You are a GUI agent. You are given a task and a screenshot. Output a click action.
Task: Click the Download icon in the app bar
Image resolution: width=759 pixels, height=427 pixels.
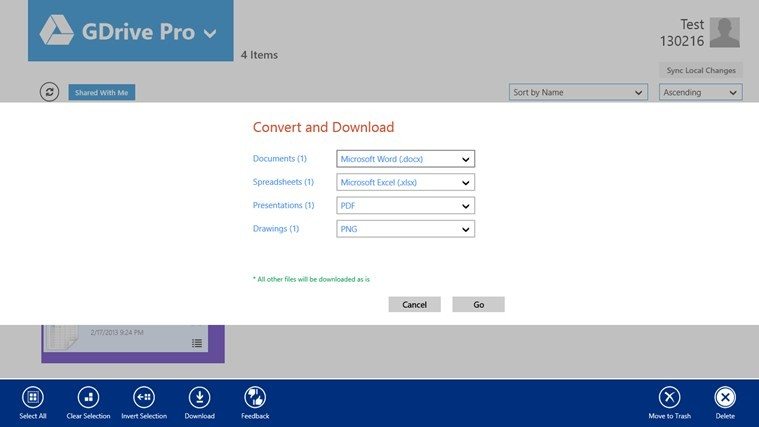pos(199,397)
